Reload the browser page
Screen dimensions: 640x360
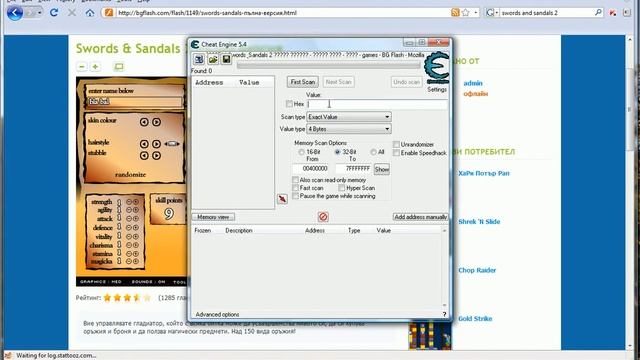[54, 13]
